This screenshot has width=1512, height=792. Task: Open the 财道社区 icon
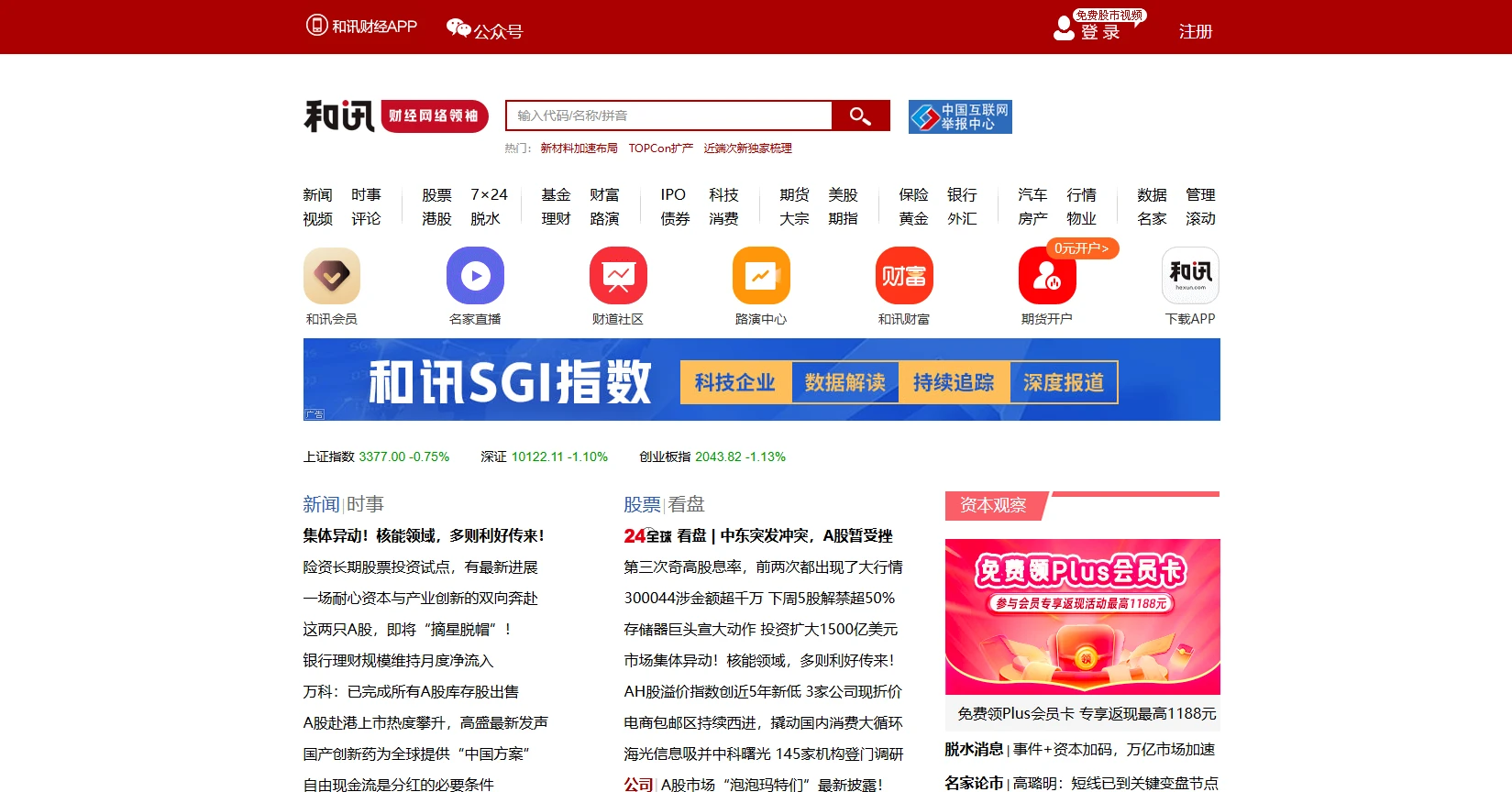tap(618, 275)
